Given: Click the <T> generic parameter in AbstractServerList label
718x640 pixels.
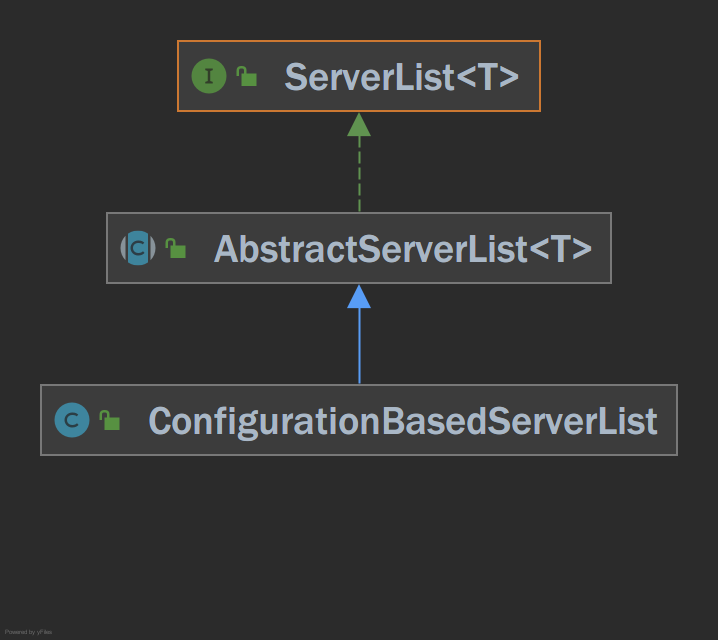Looking at the screenshot, I should coord(560,249).
